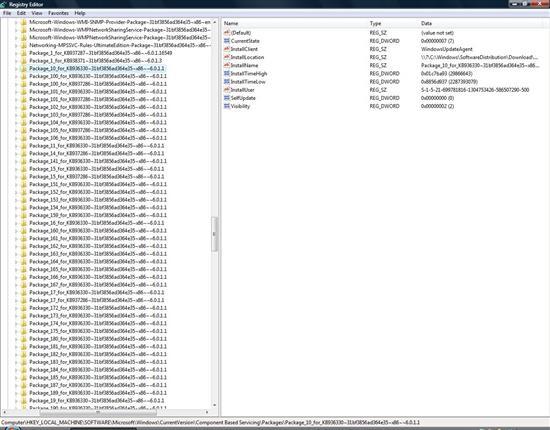Click the Visibility DWORD value icon
The height and width of the screenshot is (430, 550).
[227, 106]
